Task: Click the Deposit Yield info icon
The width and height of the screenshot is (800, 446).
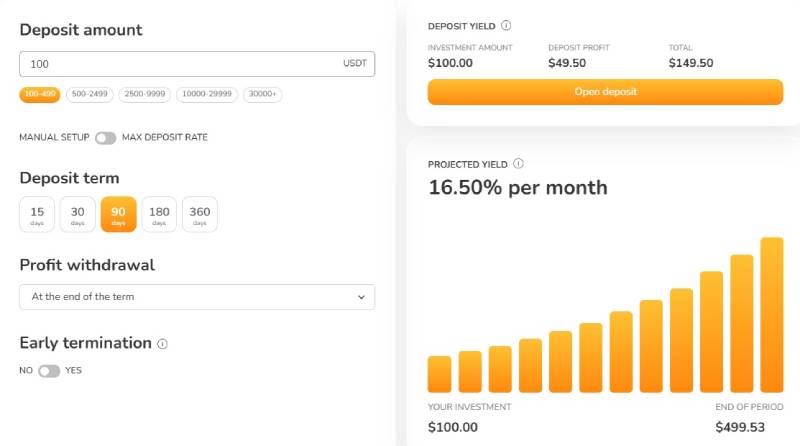Action: click(506, 26)
